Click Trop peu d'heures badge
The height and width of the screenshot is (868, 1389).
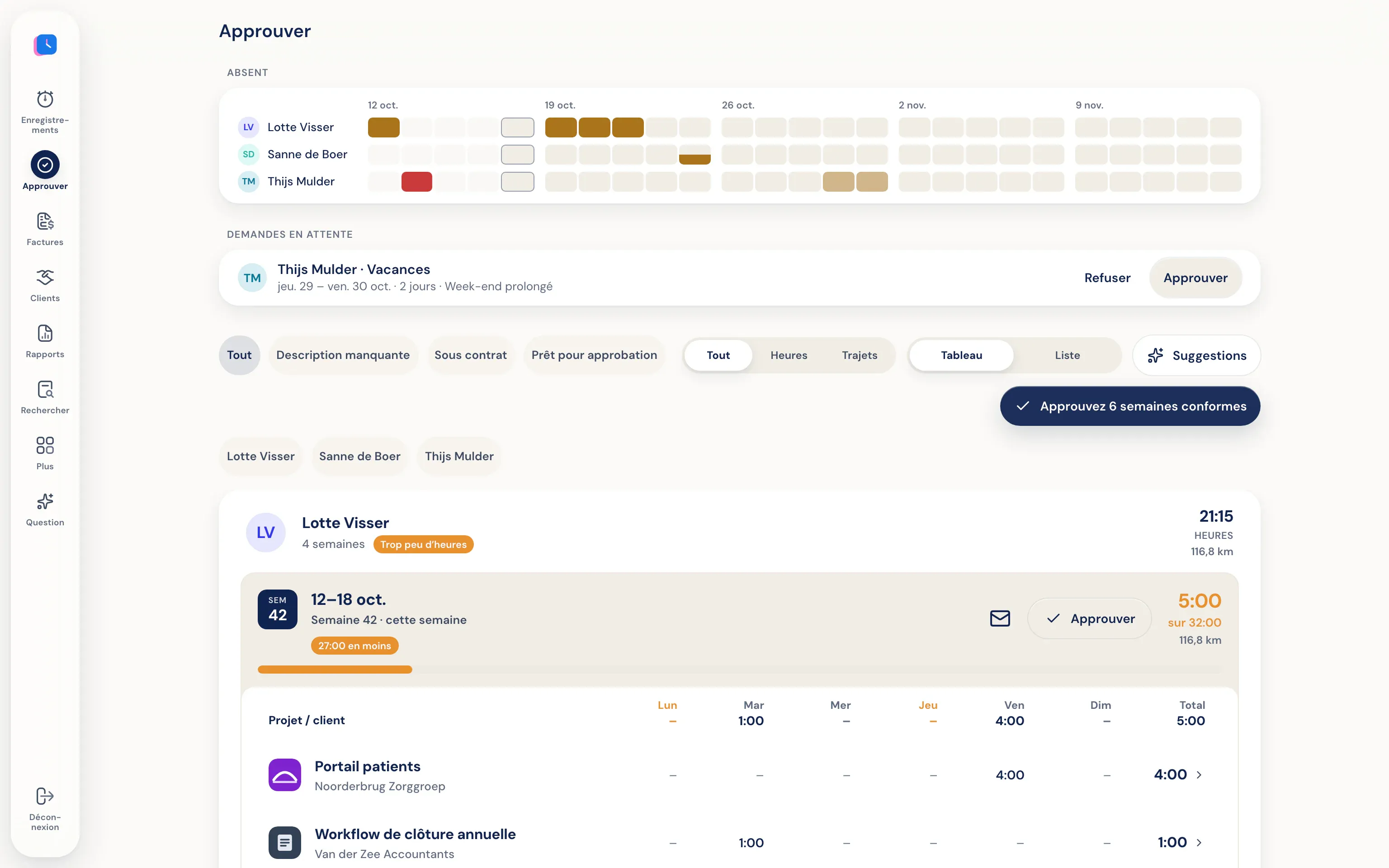pos(423,544)
